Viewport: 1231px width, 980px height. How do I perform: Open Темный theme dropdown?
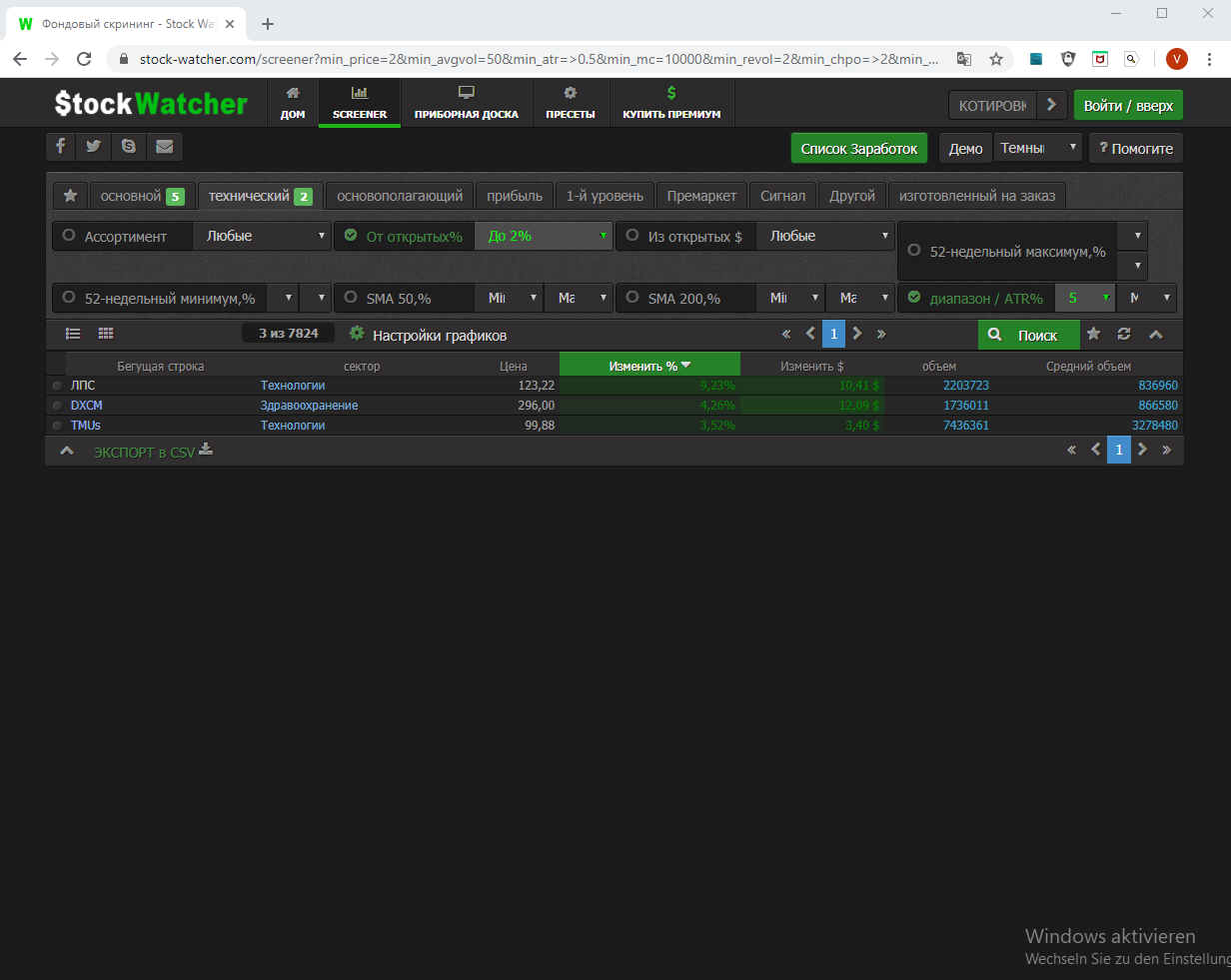[1038, 148]
